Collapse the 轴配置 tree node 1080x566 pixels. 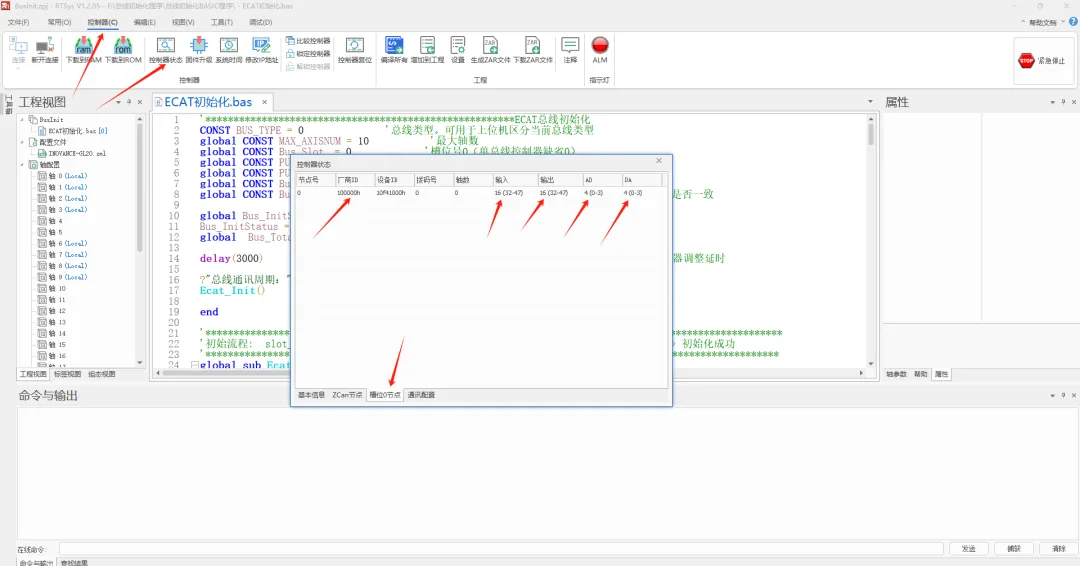point(22,165)
